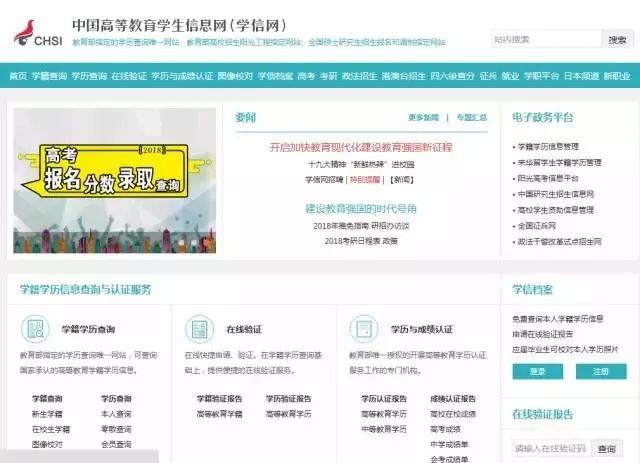Click the 学籍学历查询 service heading

pos(88,329)
